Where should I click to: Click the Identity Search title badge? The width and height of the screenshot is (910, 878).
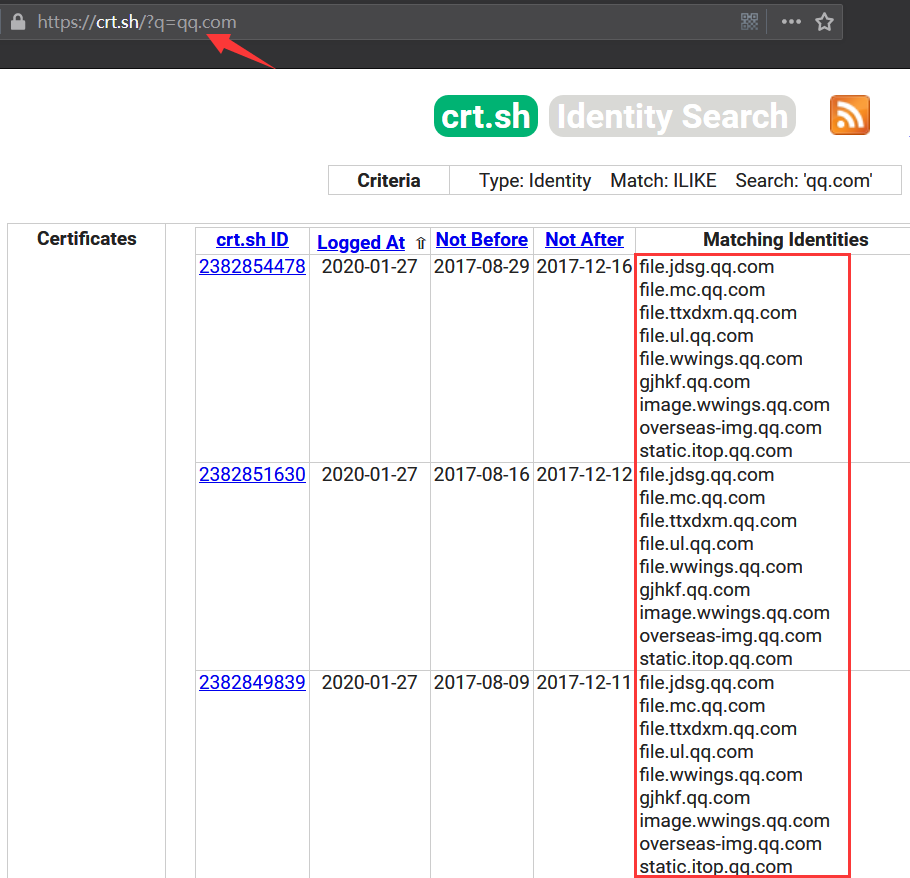[672, 116]
